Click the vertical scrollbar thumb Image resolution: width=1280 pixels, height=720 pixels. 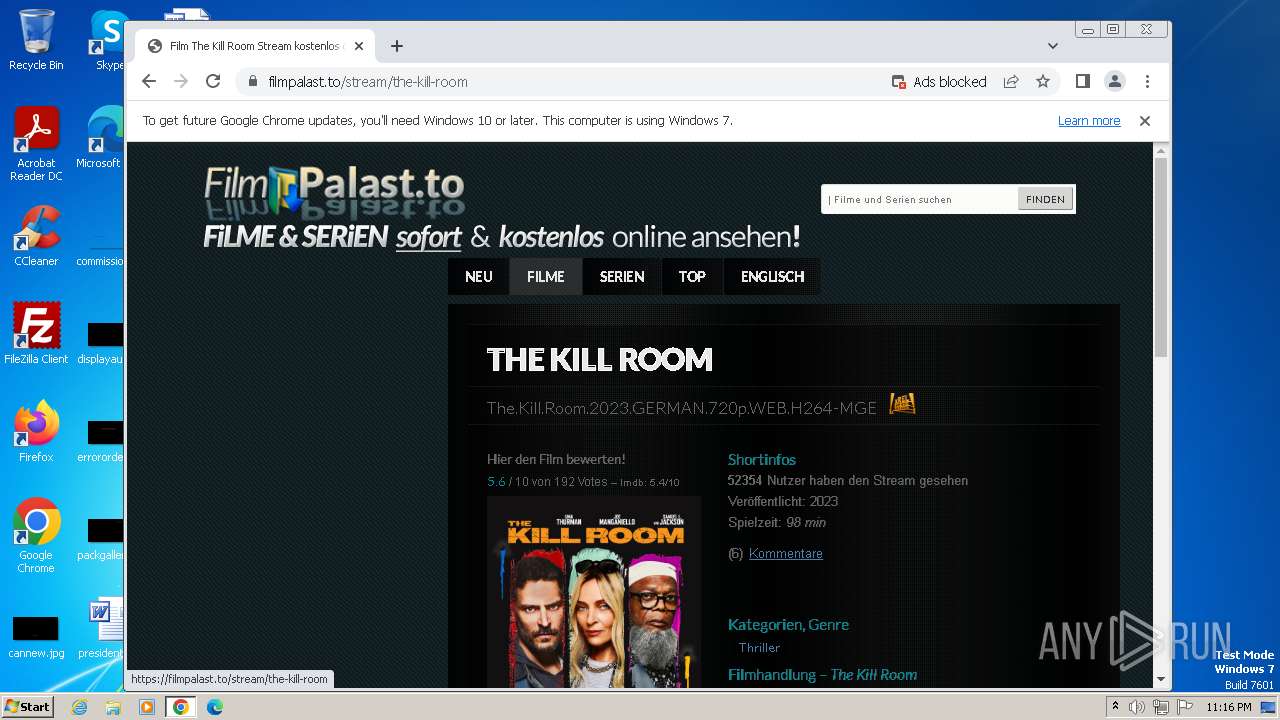coord(1161,257)
